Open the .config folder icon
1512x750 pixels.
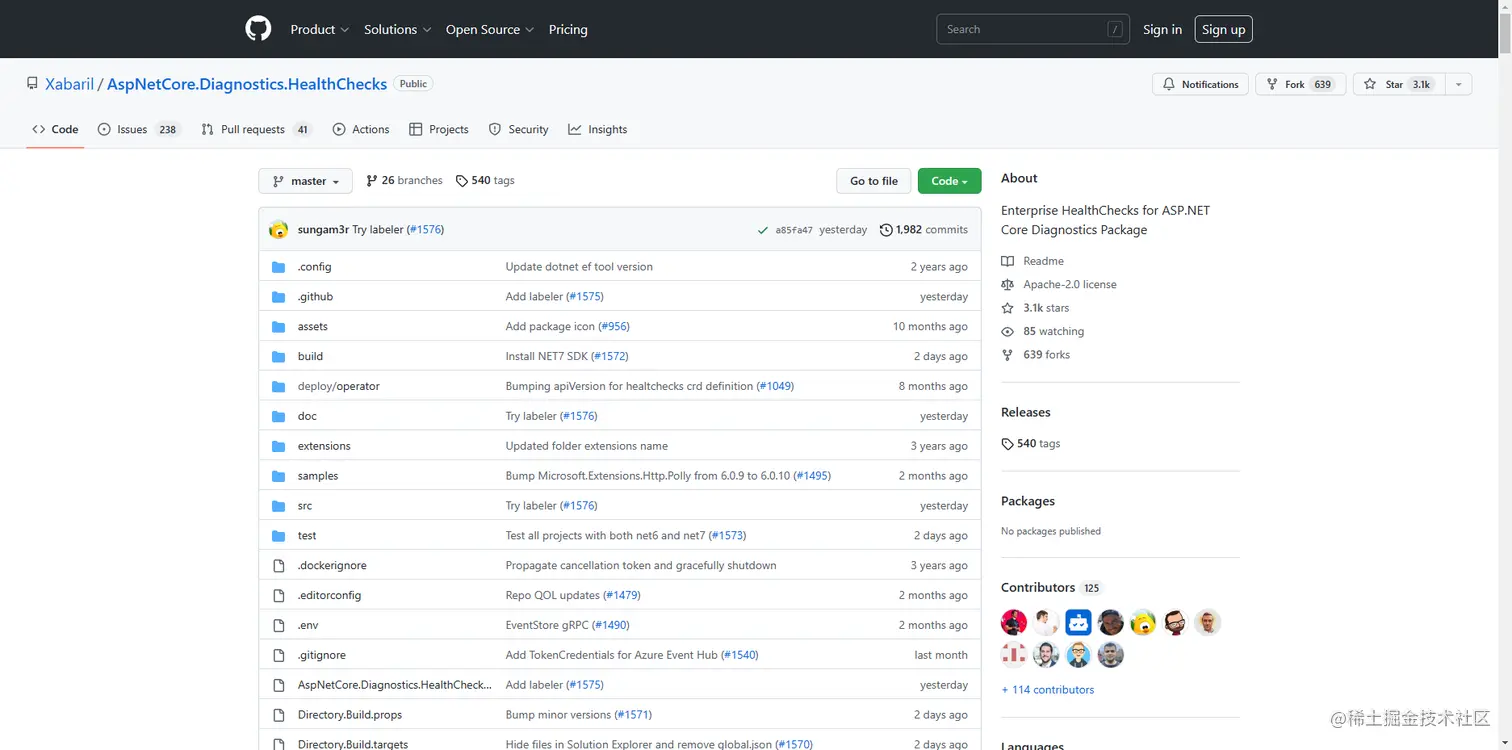click(x=279, y=267)
